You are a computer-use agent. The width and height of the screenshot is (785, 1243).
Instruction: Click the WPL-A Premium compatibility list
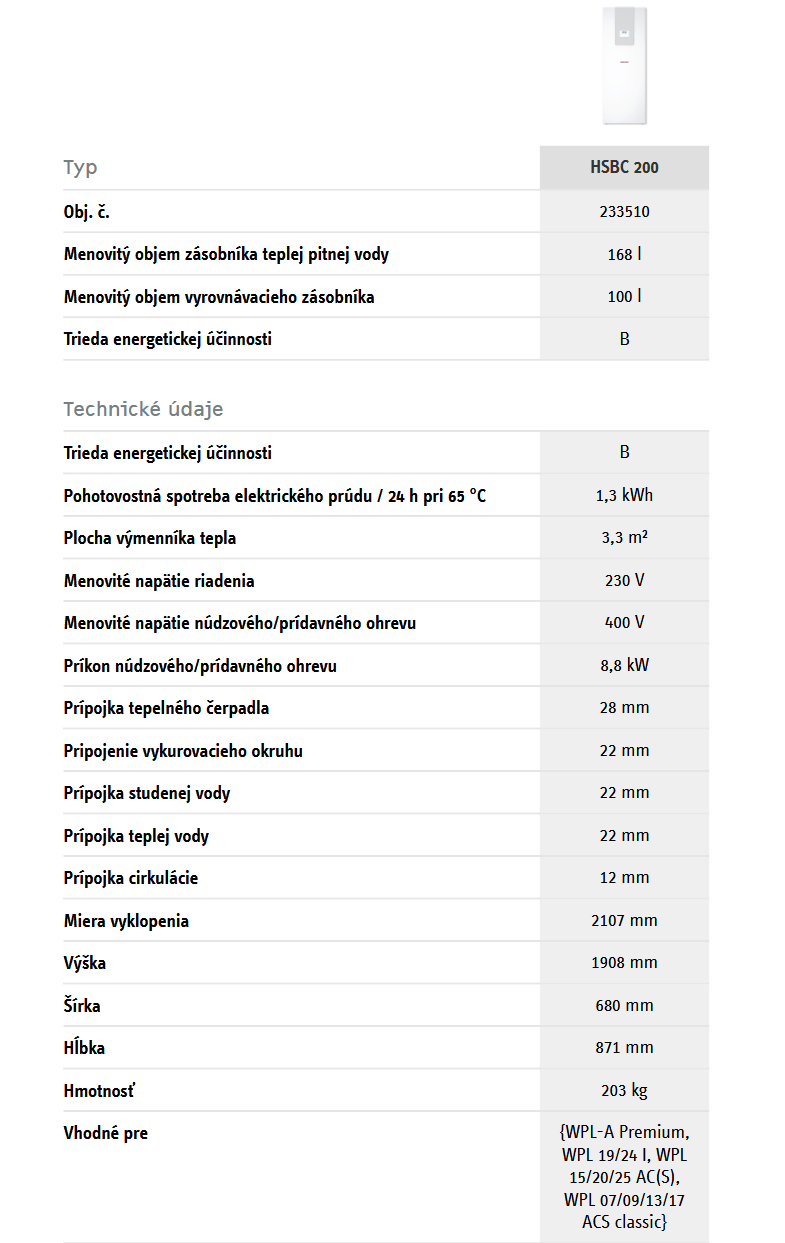624,1177
